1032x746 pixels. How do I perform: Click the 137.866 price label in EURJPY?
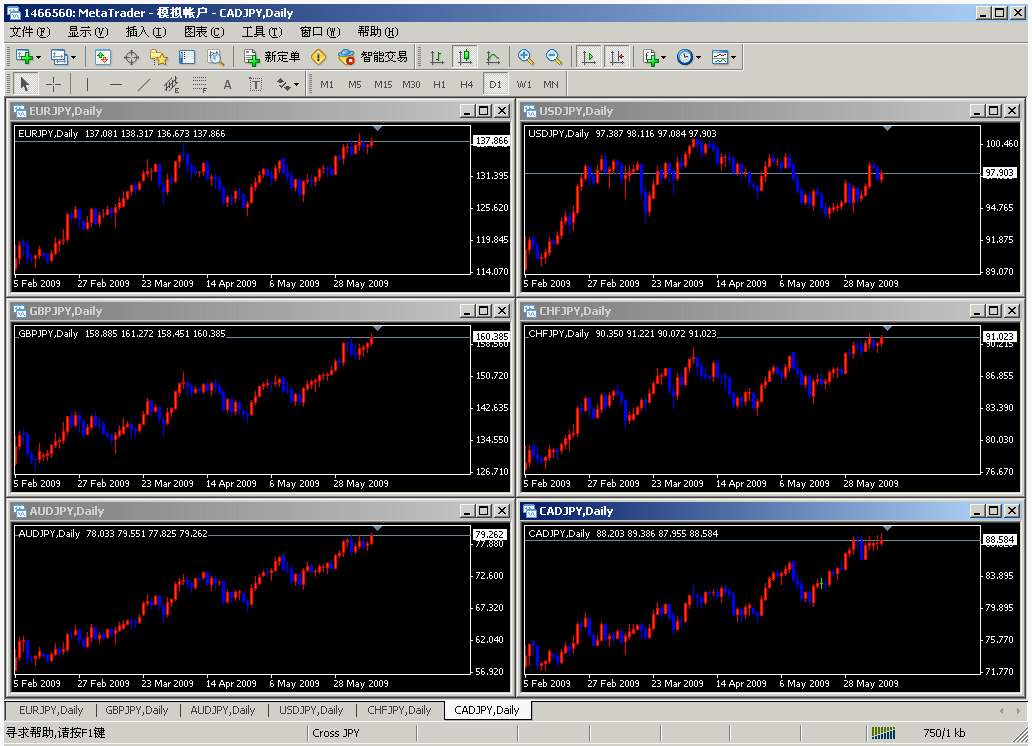click(492, 141)
